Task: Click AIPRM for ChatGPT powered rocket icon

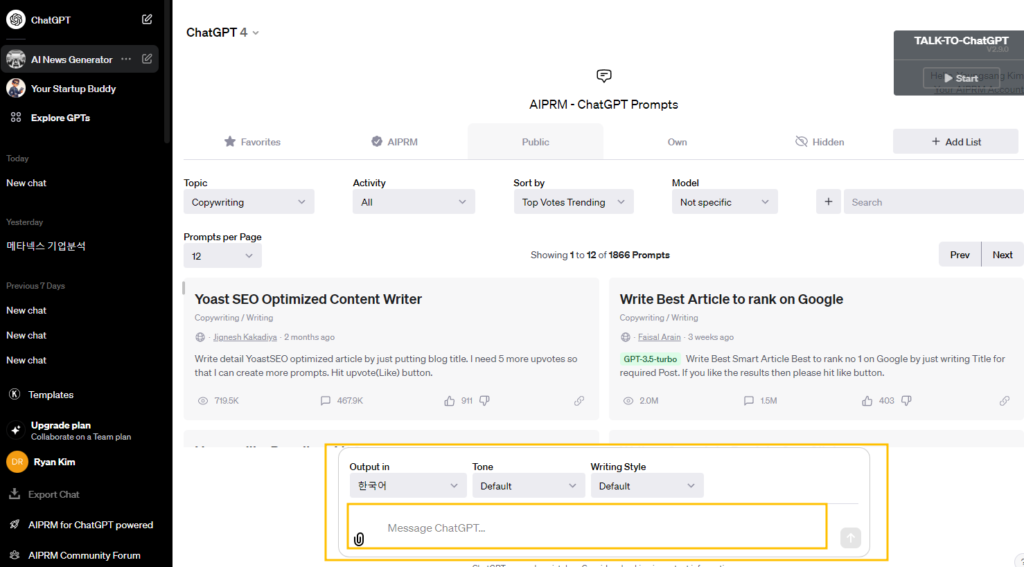Action: click(14, 525)
